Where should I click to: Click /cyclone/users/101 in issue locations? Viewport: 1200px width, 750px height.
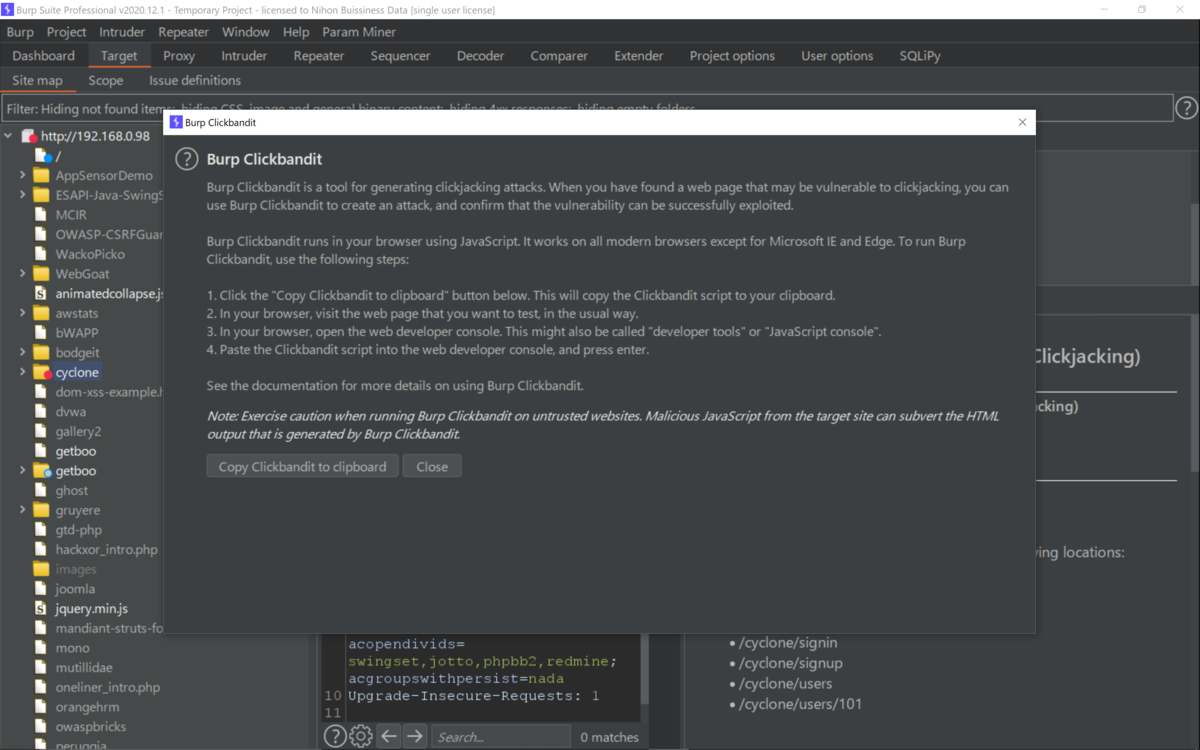(800, 704)
